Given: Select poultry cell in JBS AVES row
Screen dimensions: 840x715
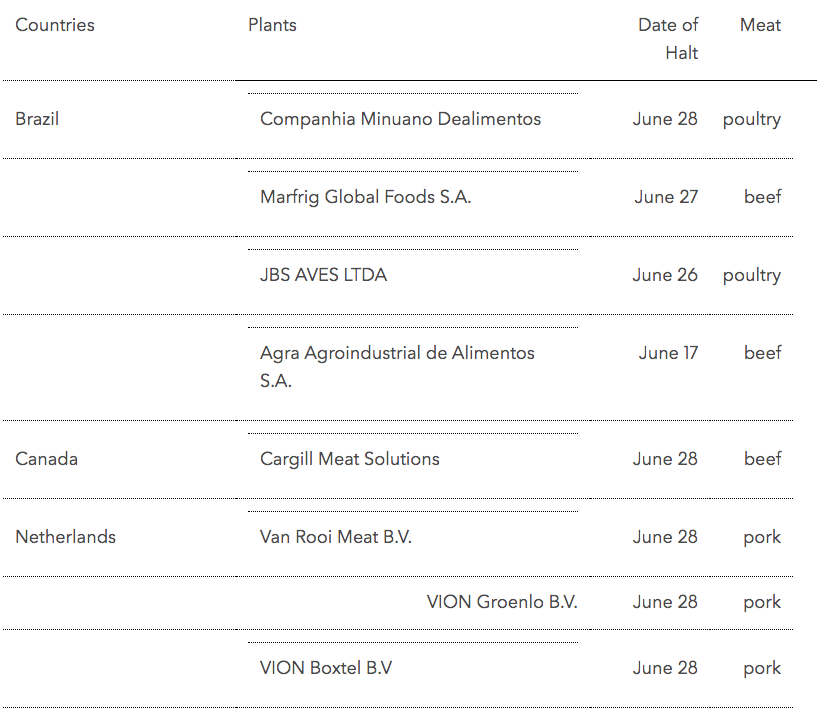Looking at the screenshot, I should pyautogui.click(x=751, y=275).
